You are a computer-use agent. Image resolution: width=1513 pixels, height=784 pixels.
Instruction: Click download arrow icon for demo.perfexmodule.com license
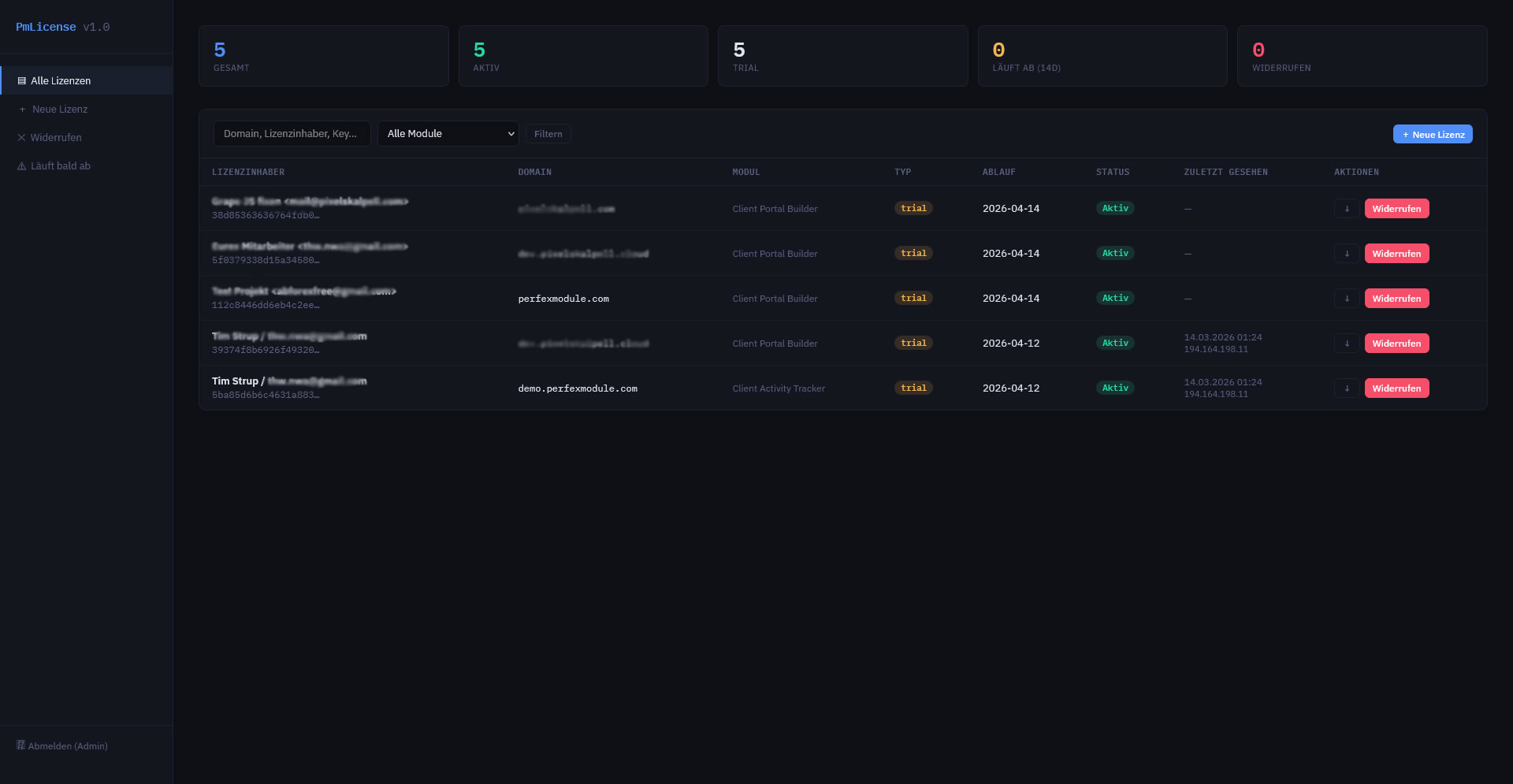pyautogui.click(x=1346, y=388)
